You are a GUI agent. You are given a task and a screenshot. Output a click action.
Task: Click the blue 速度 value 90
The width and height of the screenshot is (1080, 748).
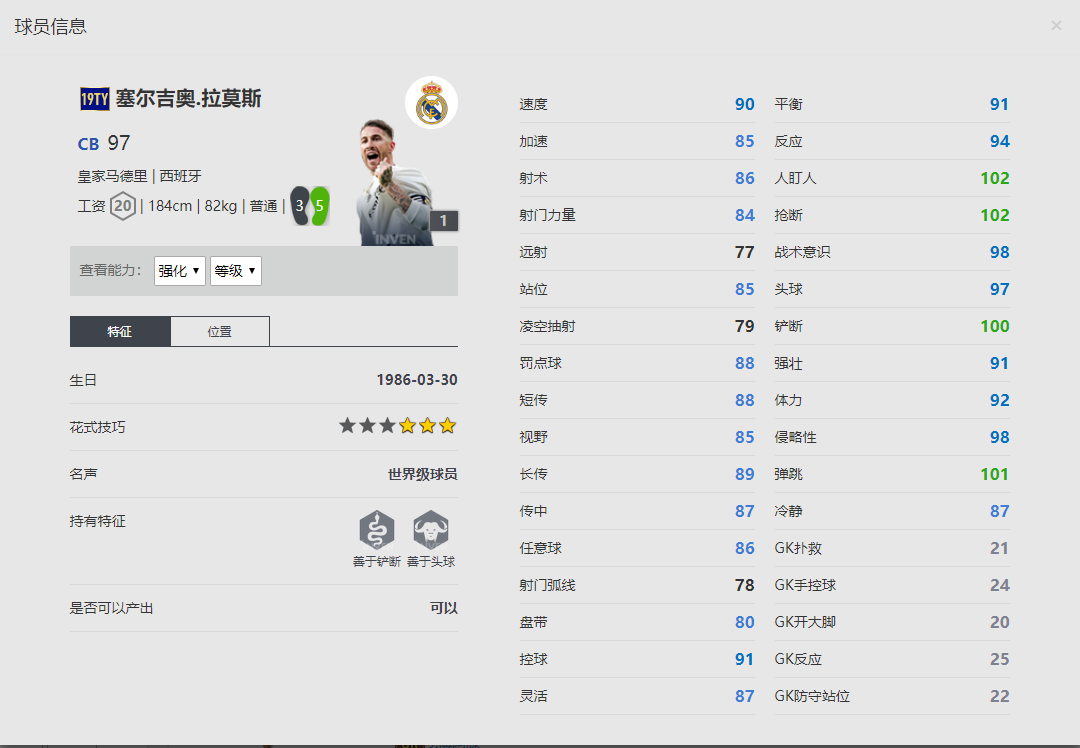[744, 104]
